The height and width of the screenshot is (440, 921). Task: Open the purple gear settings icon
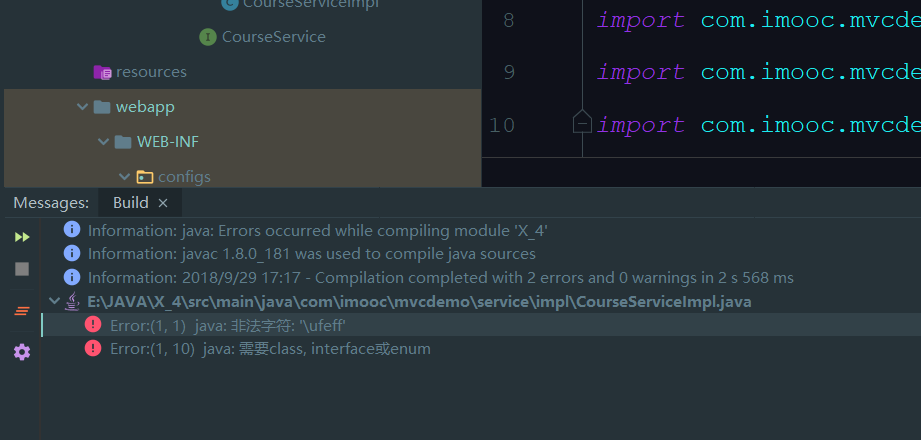click(21, 352)
